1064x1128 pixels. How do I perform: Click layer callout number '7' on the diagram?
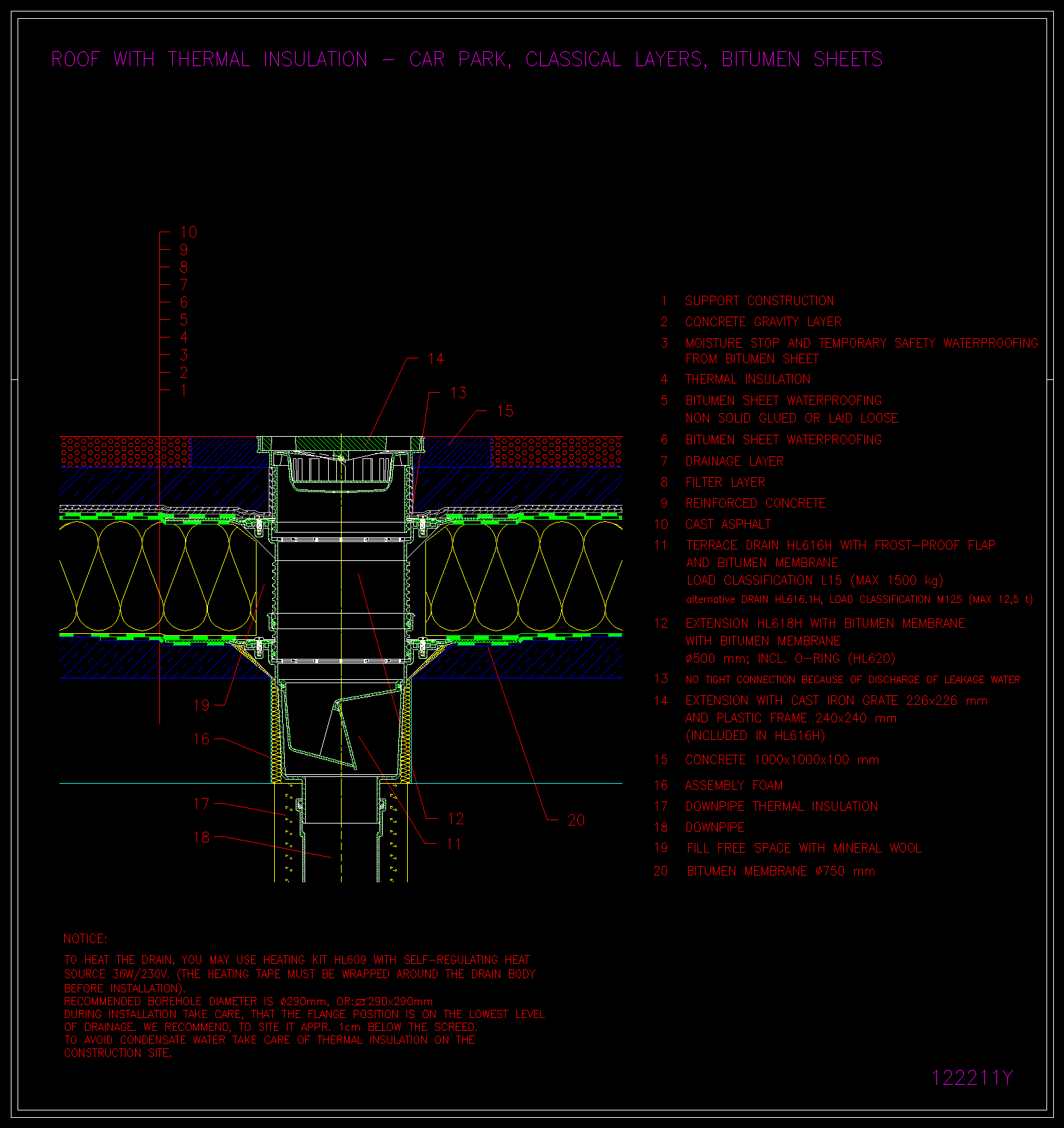point(184,285)
